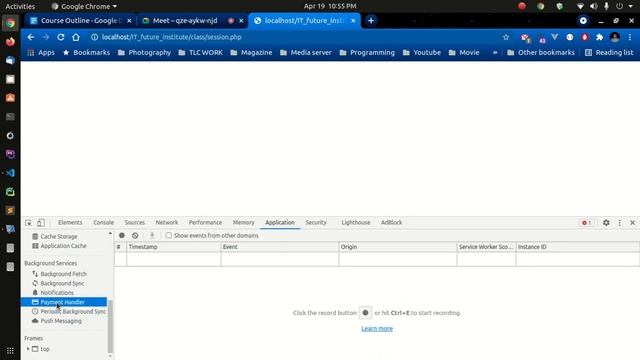Open Show Applications grid in the dock
Viewport: 640px width, 360px height.
(10, 351)
